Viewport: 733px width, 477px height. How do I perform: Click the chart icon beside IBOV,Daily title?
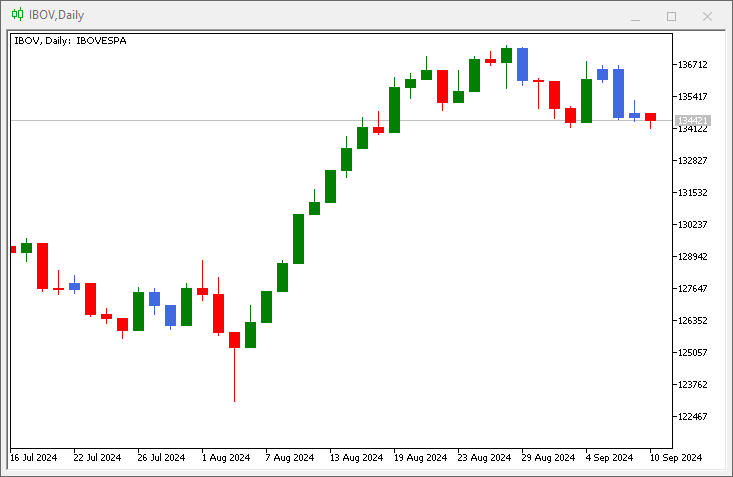click(17, 14)
